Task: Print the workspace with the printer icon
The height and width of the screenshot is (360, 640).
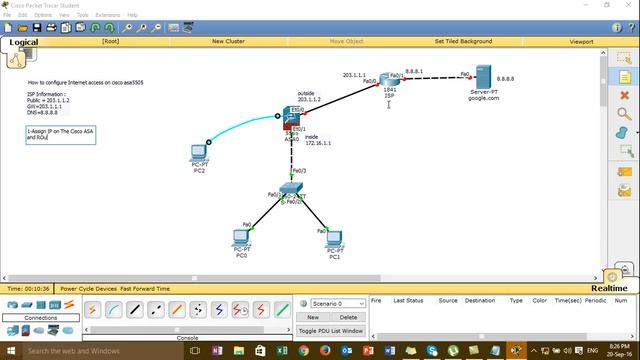Action: coord(51,28)
